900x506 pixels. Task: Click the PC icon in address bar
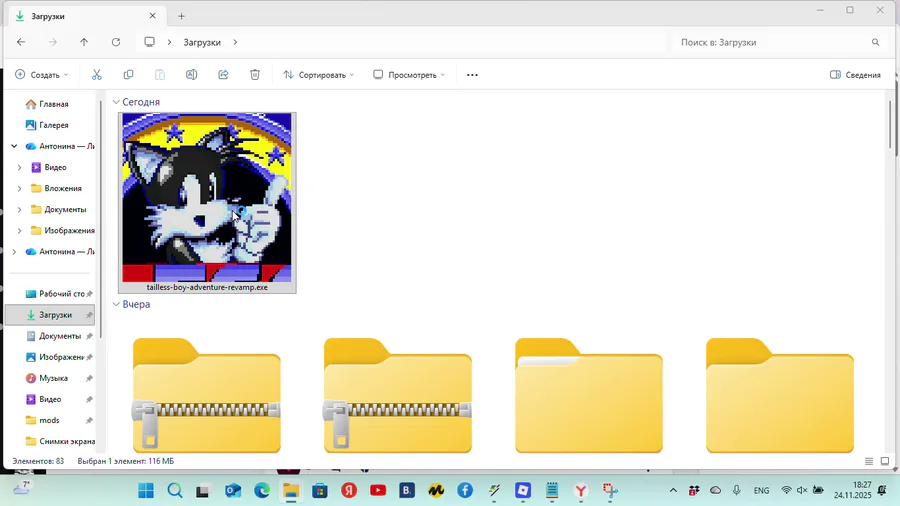pos(150,42)
